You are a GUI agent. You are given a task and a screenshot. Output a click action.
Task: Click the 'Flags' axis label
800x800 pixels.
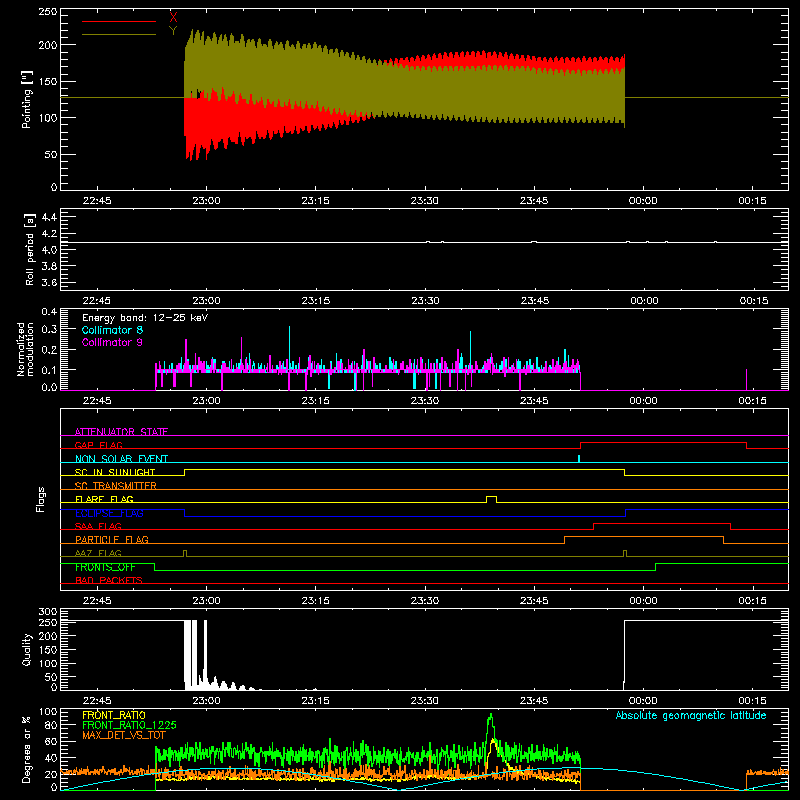tap(41, 499)
